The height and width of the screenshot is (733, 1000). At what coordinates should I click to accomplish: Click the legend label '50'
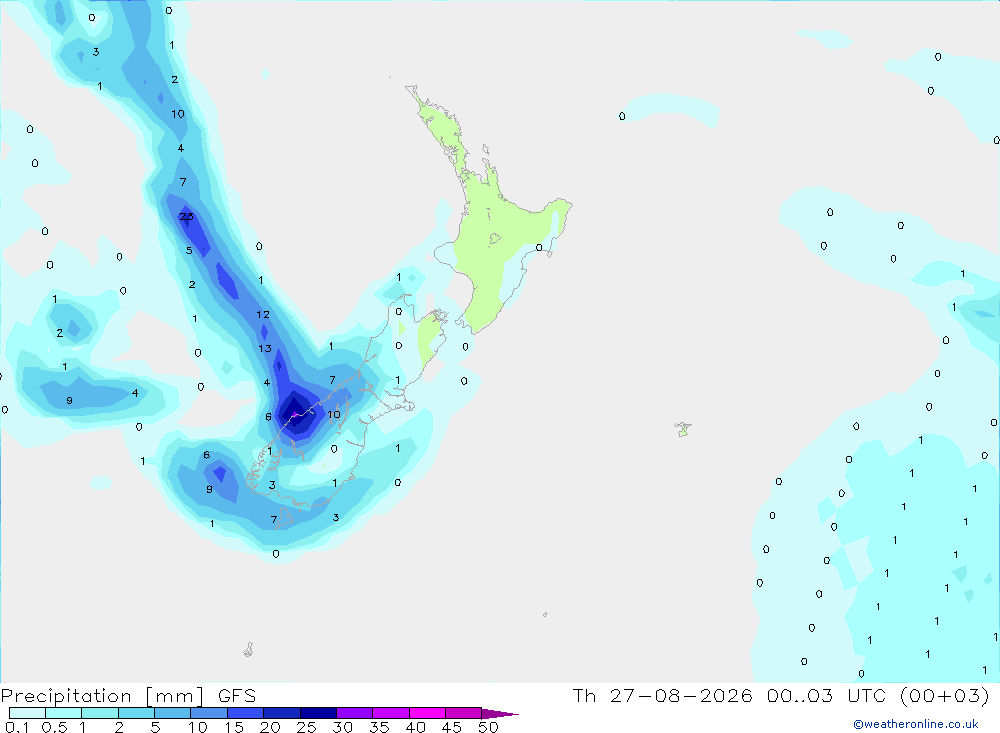488,727
